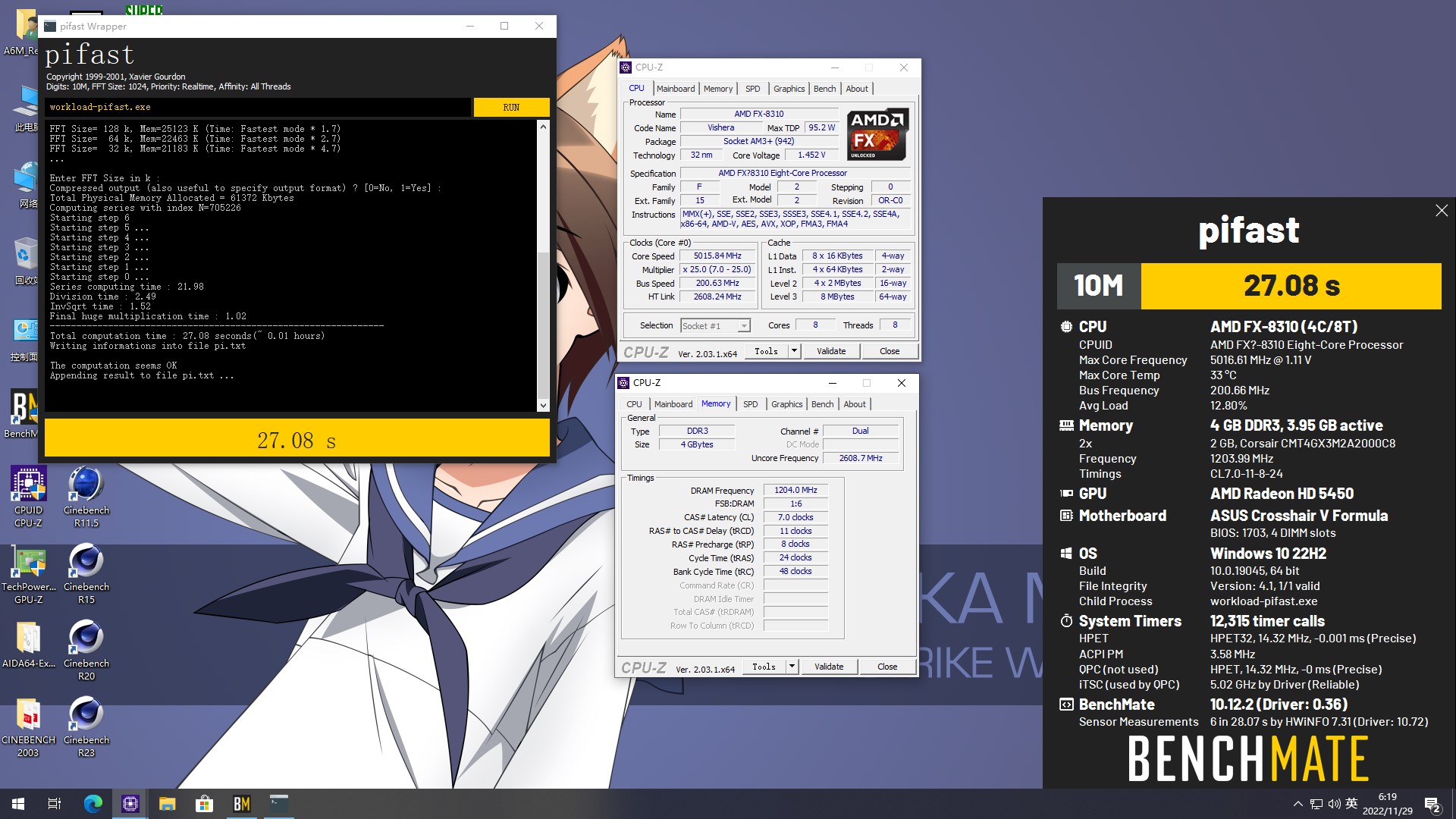1456x819 pixels.
Task: Open AIDA64 Extreme desktop icon
Action: (x=28, y=644)
